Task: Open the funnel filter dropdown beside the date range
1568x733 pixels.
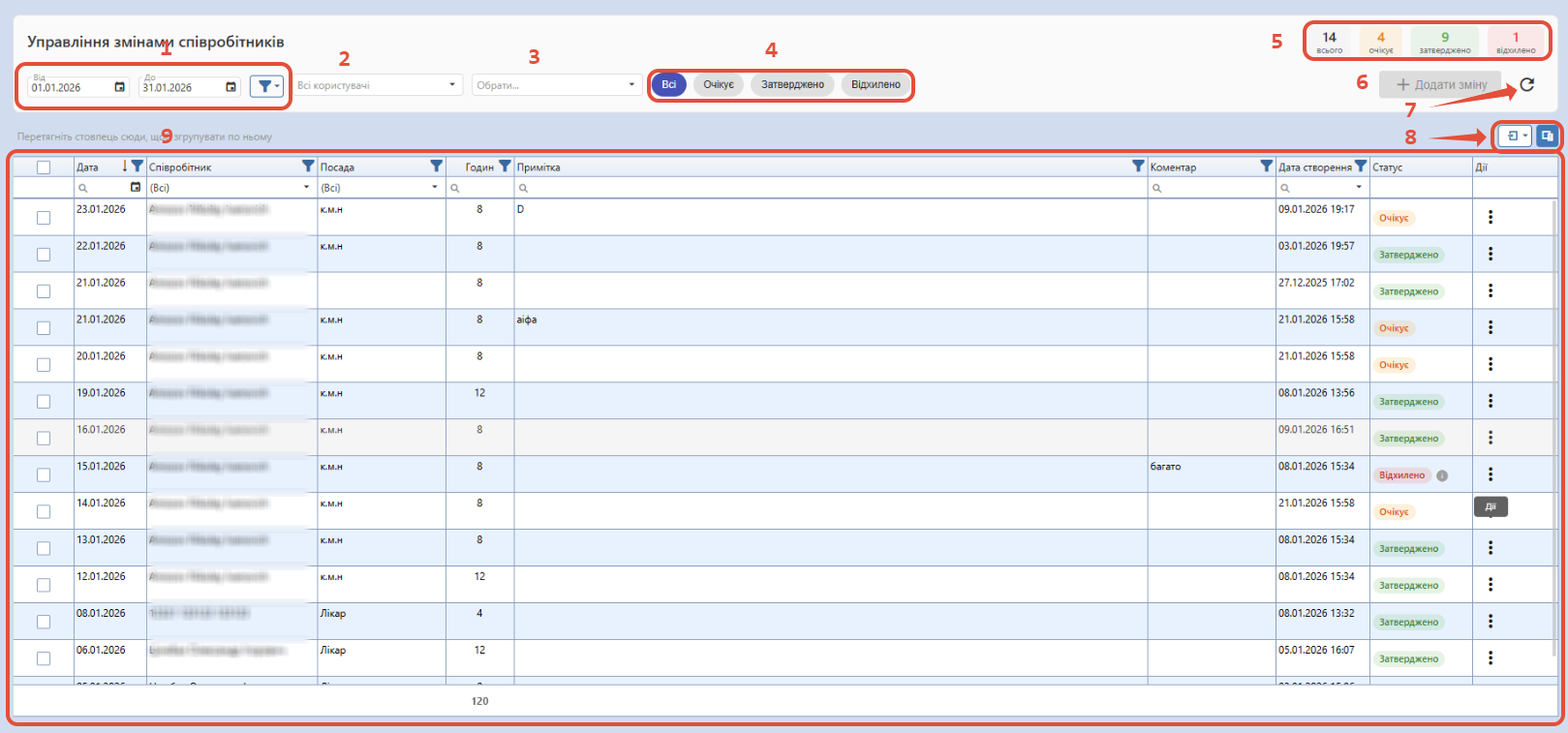Action: 266,86
